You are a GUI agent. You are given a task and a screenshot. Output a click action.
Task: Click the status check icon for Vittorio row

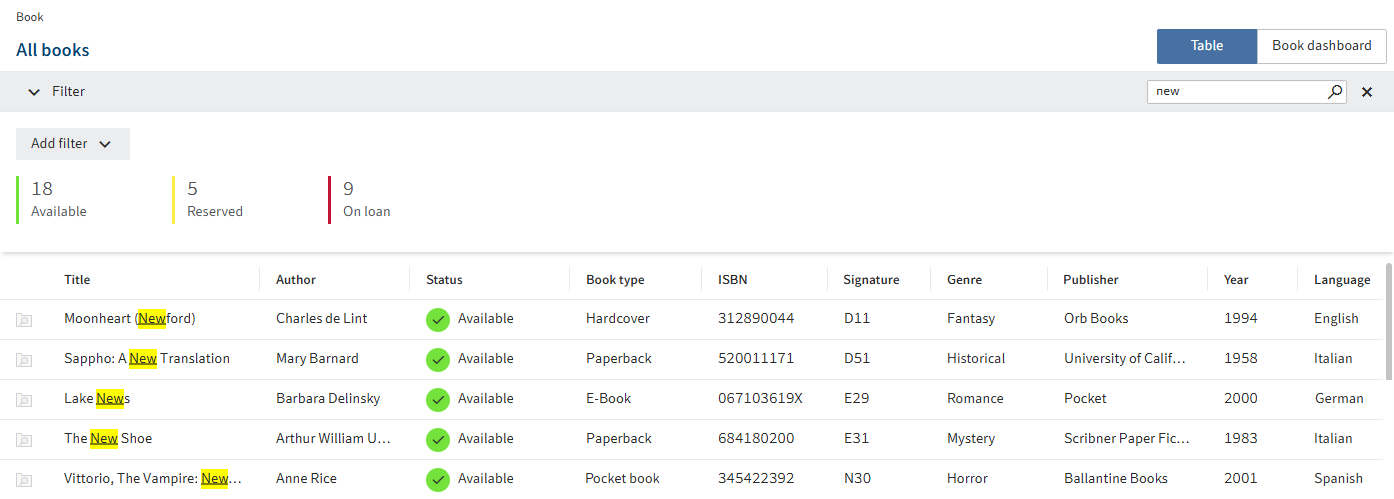point(437,479)
